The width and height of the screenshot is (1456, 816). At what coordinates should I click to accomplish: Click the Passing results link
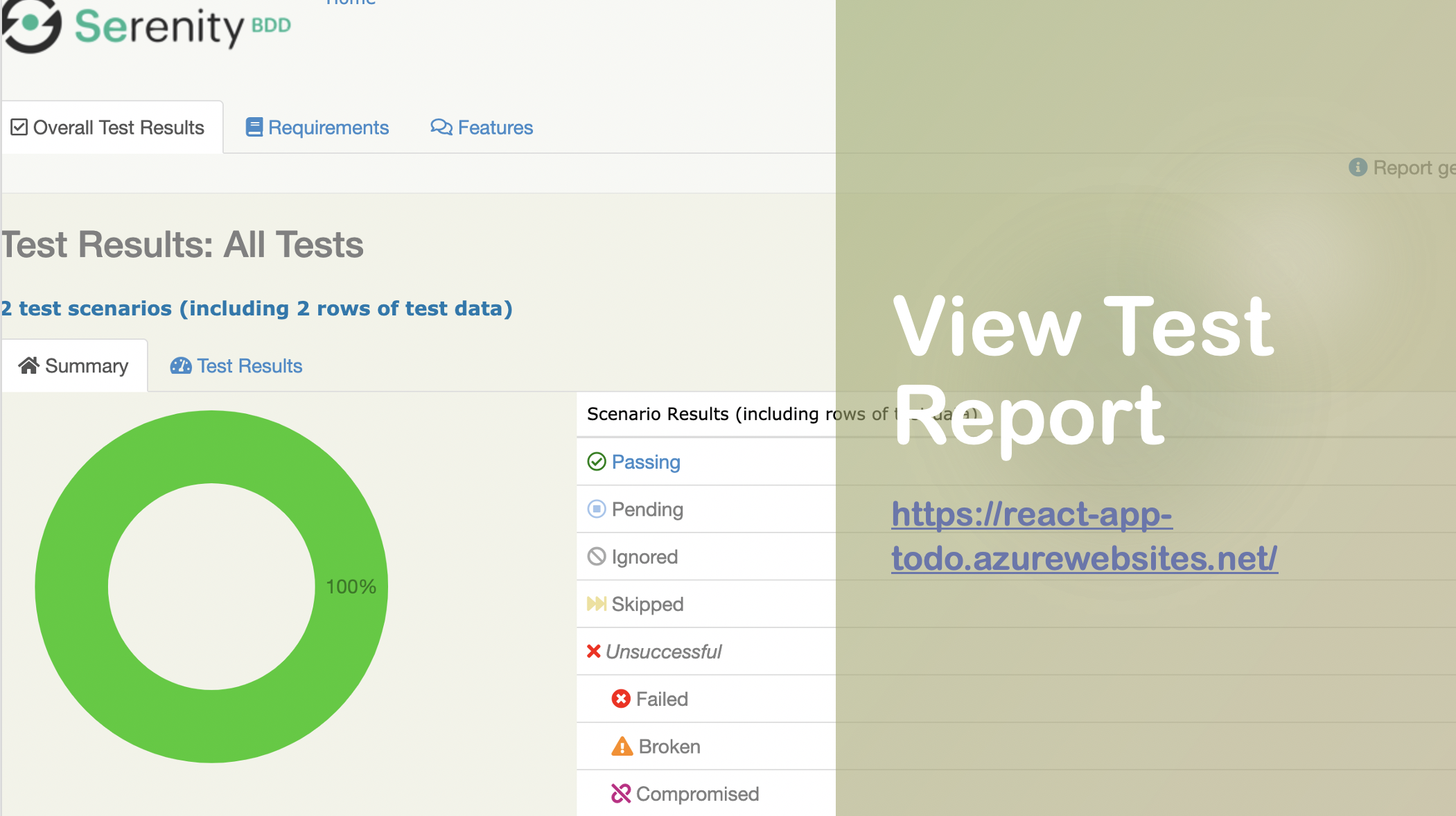(646, 462)
